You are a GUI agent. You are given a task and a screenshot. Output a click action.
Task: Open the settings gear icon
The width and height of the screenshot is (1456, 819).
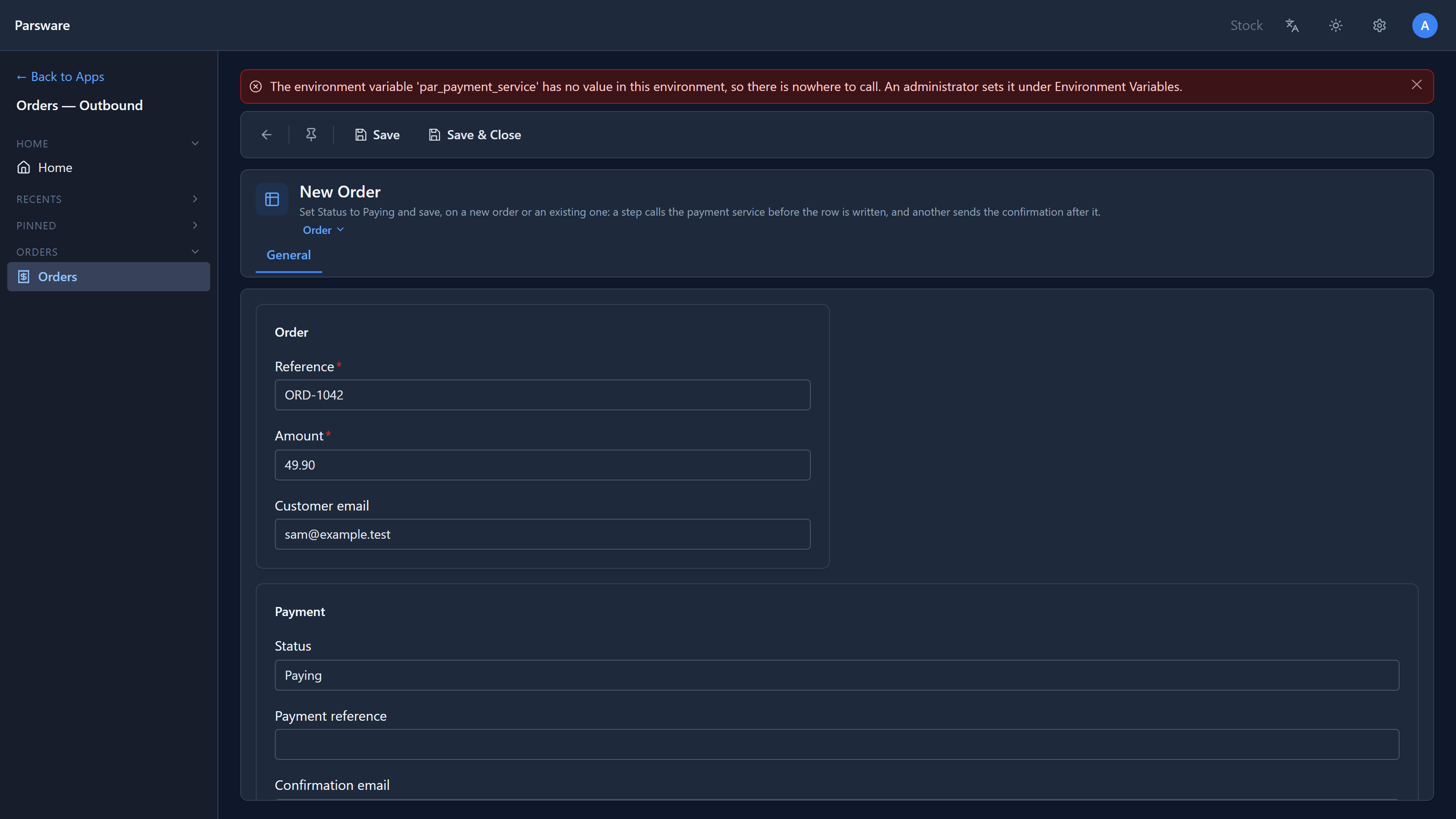1379,25
